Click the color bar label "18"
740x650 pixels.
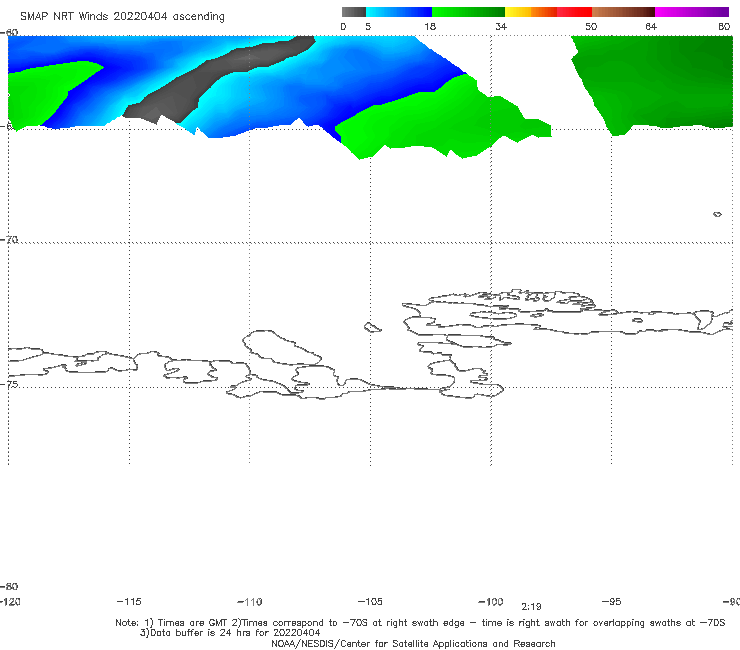click(x=430, y=26)
